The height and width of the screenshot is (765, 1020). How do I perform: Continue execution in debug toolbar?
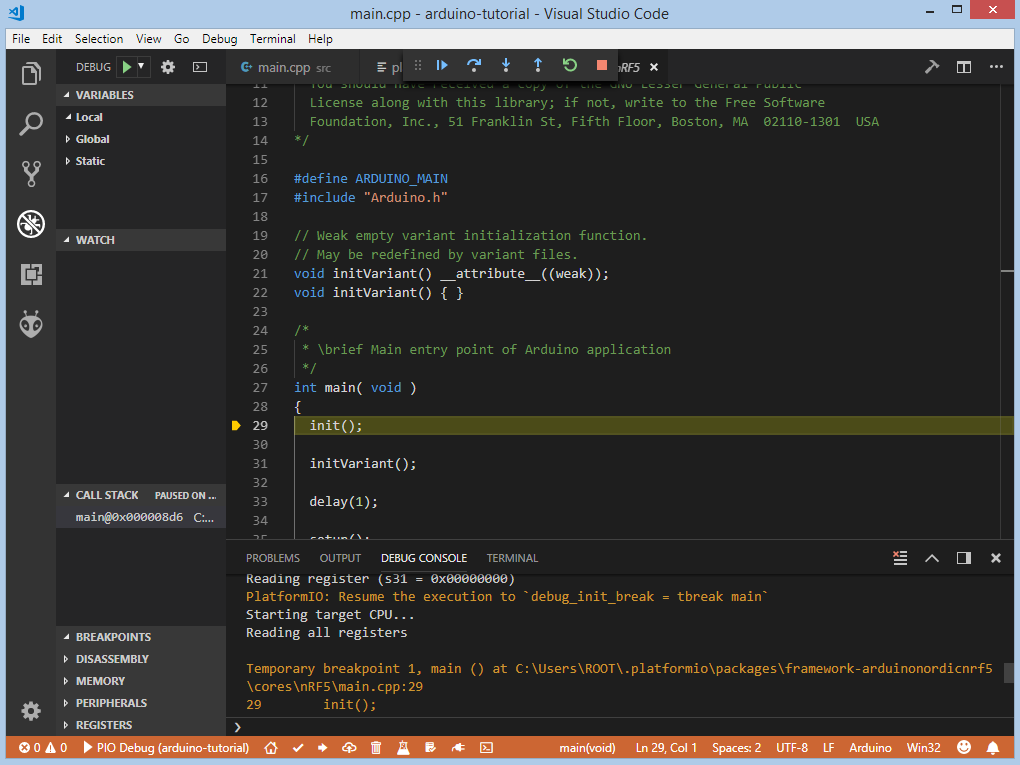pos(442,65)
